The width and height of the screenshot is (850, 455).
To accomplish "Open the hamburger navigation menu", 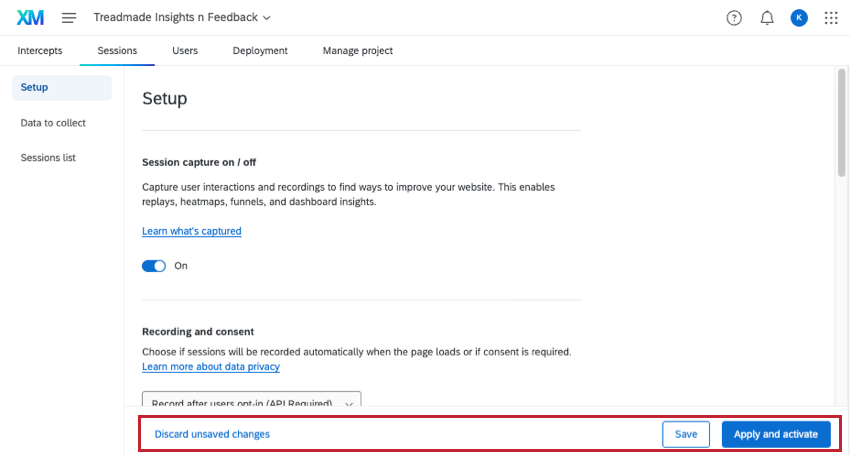I will click(x=69, y=18).
